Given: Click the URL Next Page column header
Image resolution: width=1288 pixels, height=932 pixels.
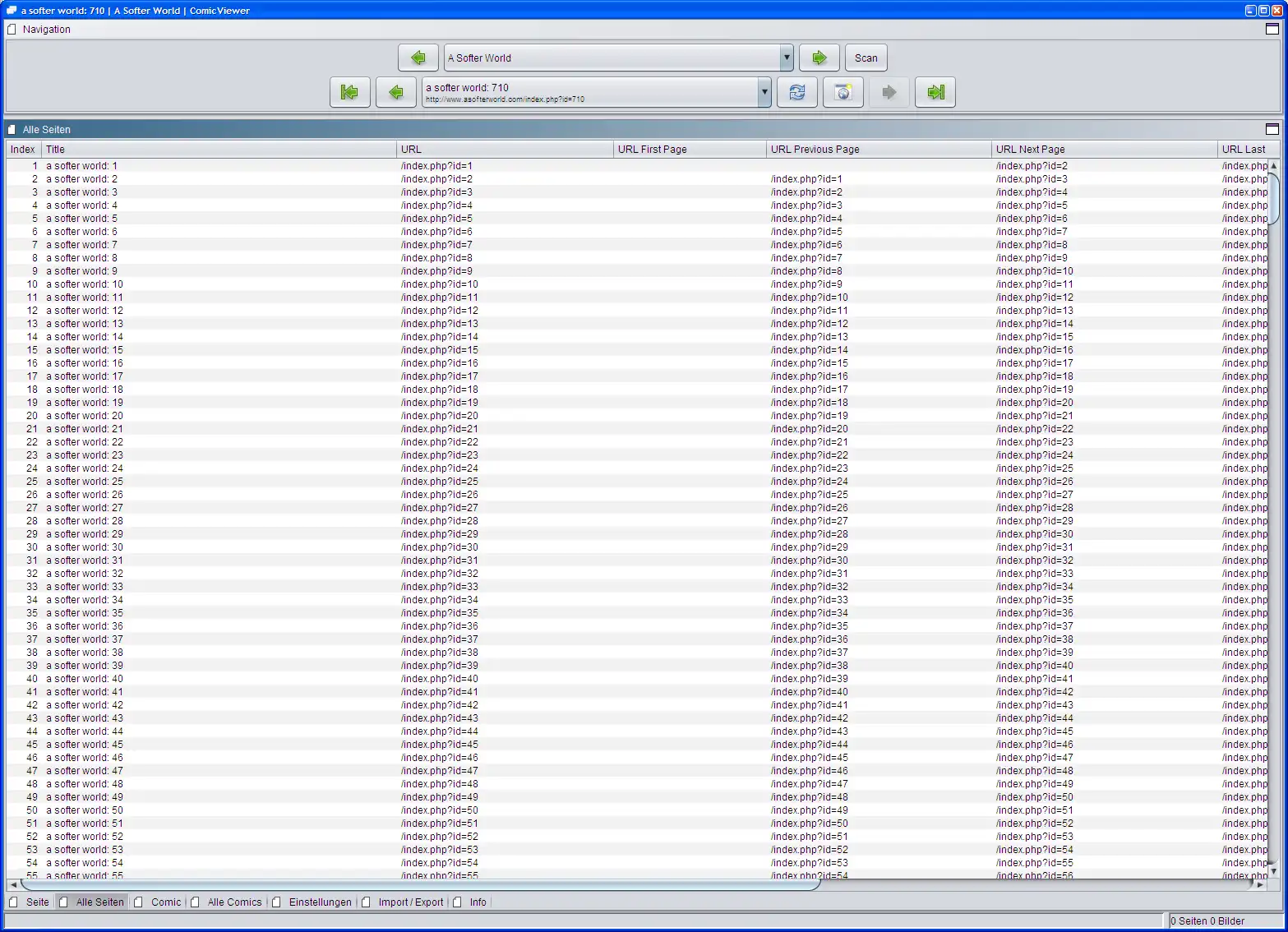Looking at the screenshot, I should [x=1105, y=149].
